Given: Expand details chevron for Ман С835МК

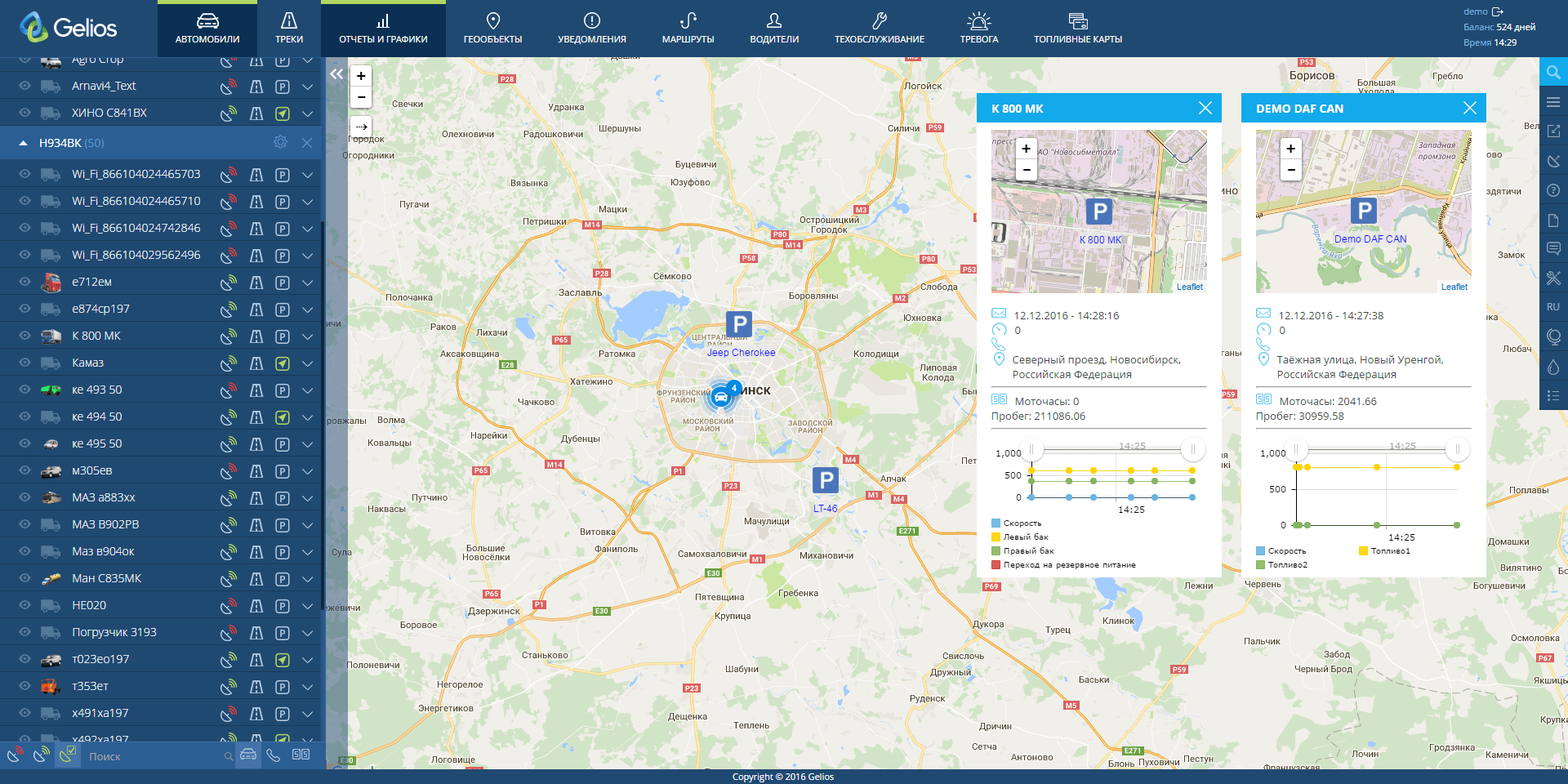Looking at the screenshot, I should point(308,579).
